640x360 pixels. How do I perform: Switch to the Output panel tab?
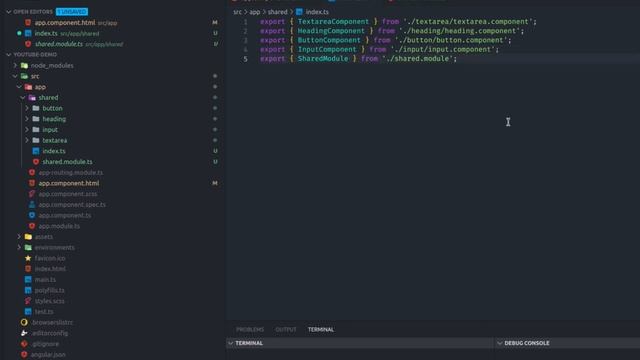(286, 329)
